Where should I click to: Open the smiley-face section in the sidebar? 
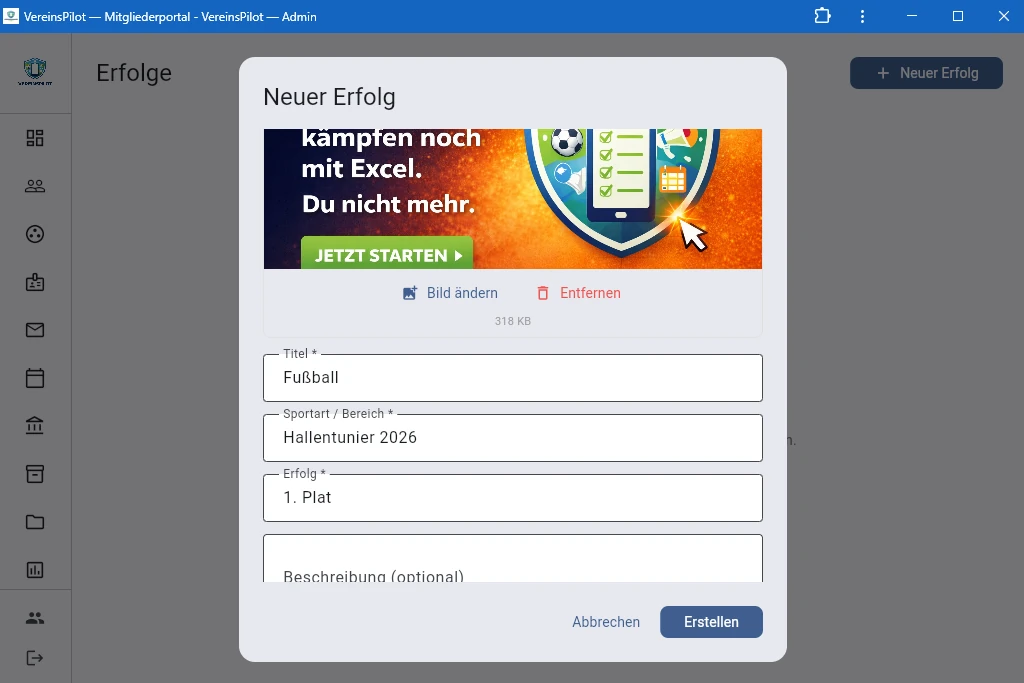[x=35, y=233]
